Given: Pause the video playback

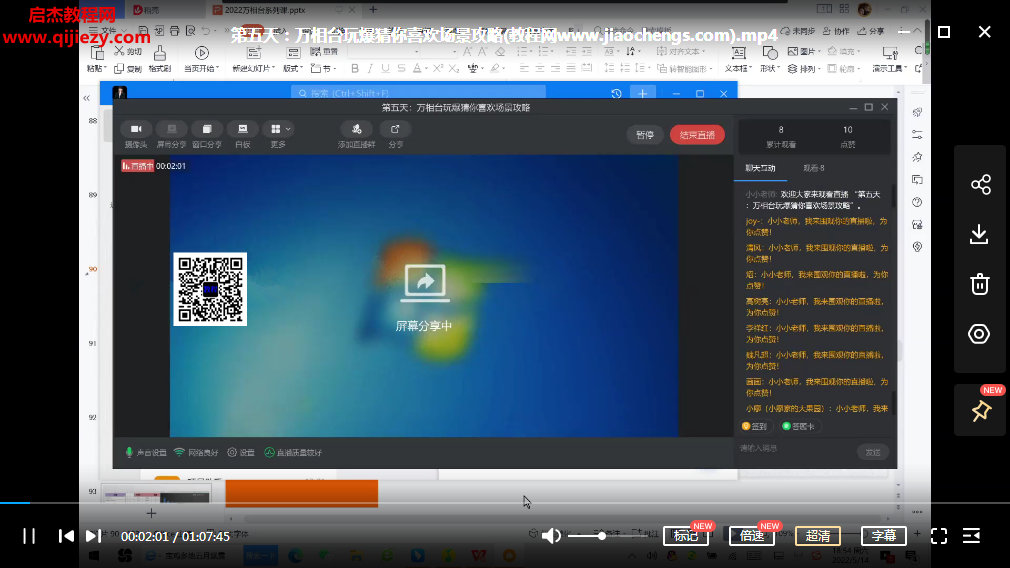Looking at the screenshot, I should click(x=29, y=536).
